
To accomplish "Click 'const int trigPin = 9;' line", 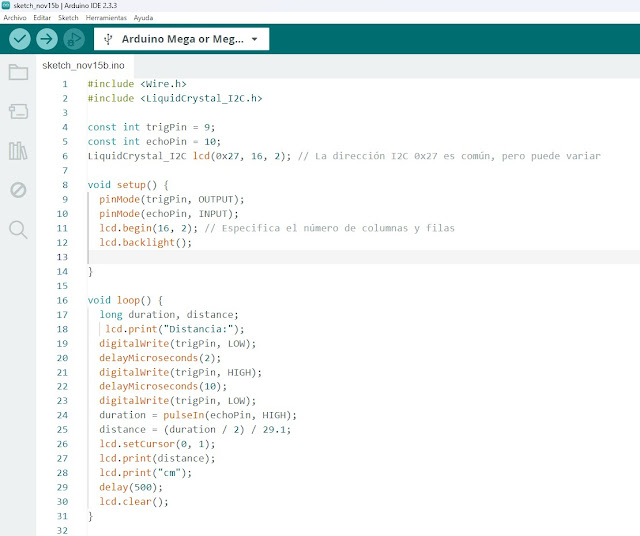I will pos(151,127).
